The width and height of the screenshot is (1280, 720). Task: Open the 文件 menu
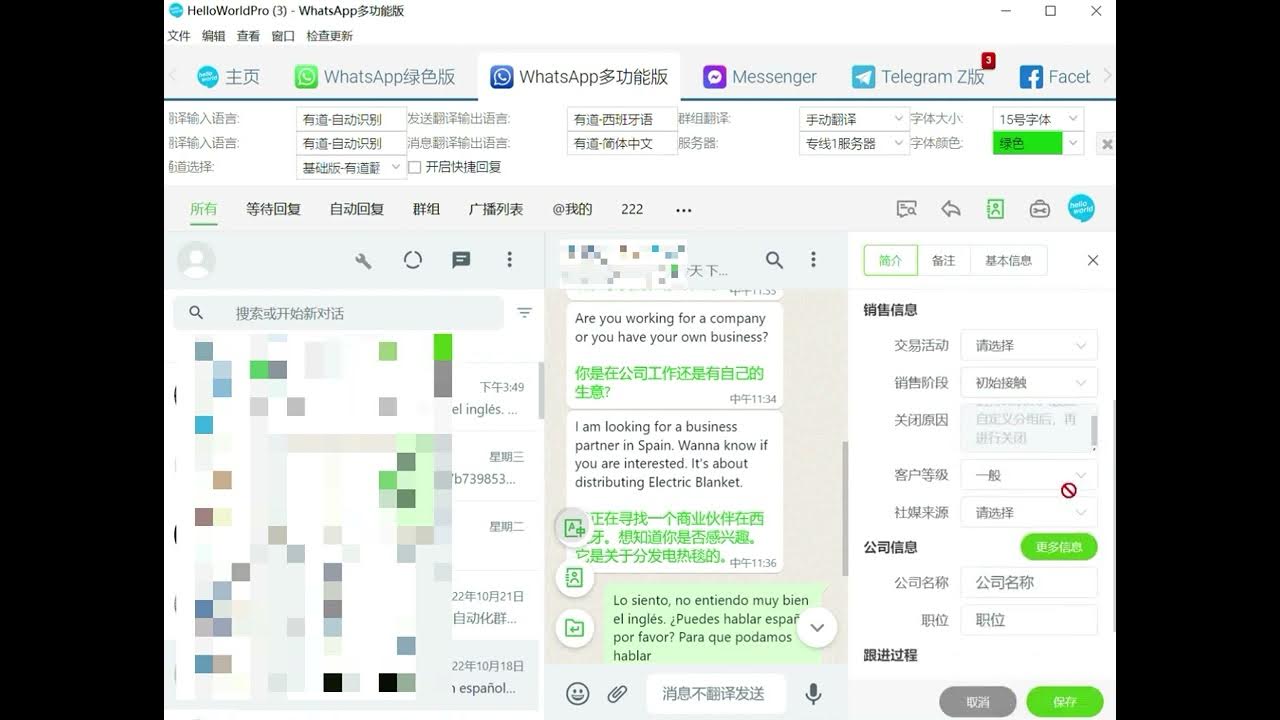tap(179, 36)
